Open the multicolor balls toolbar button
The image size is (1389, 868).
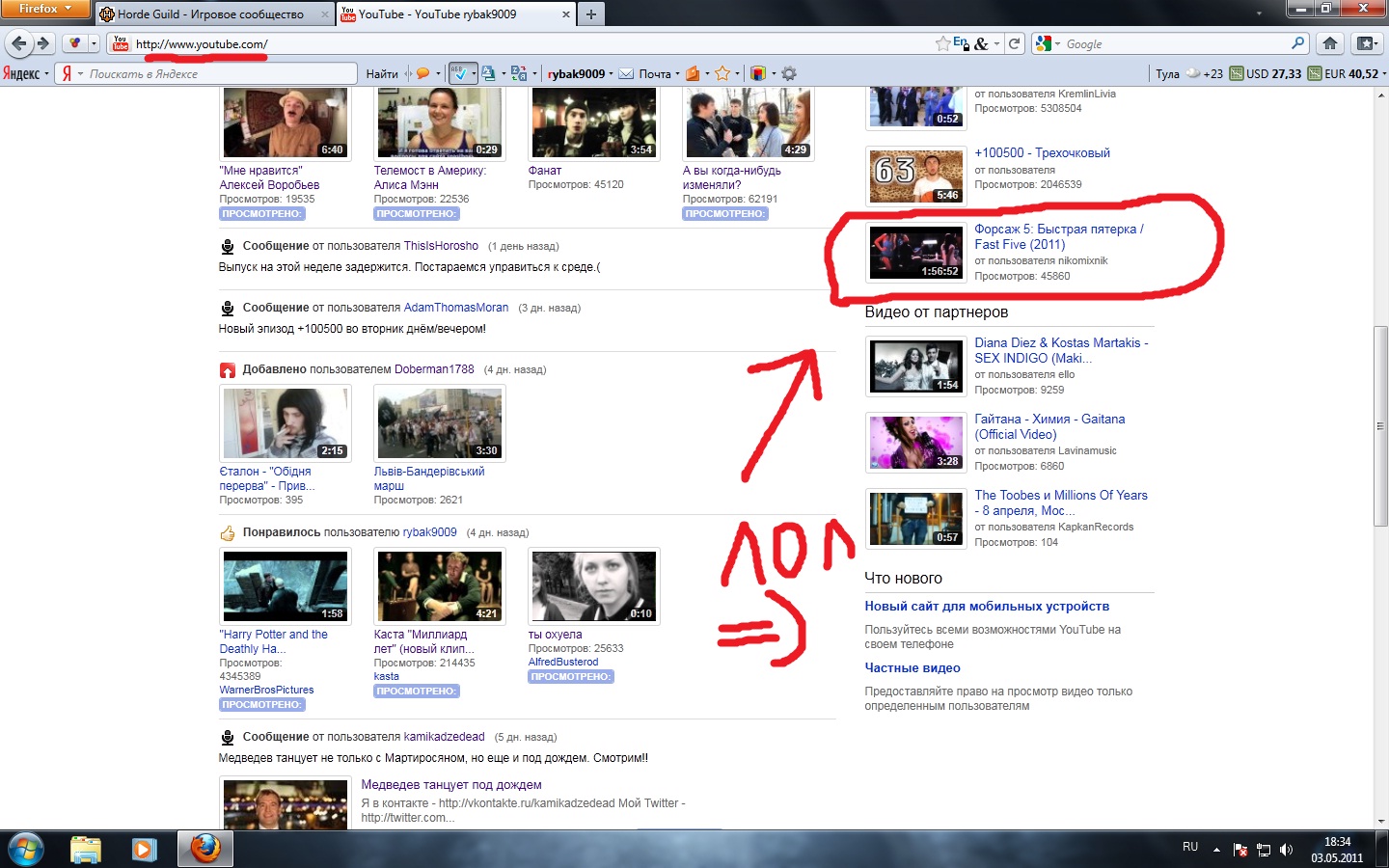point(75,43)
